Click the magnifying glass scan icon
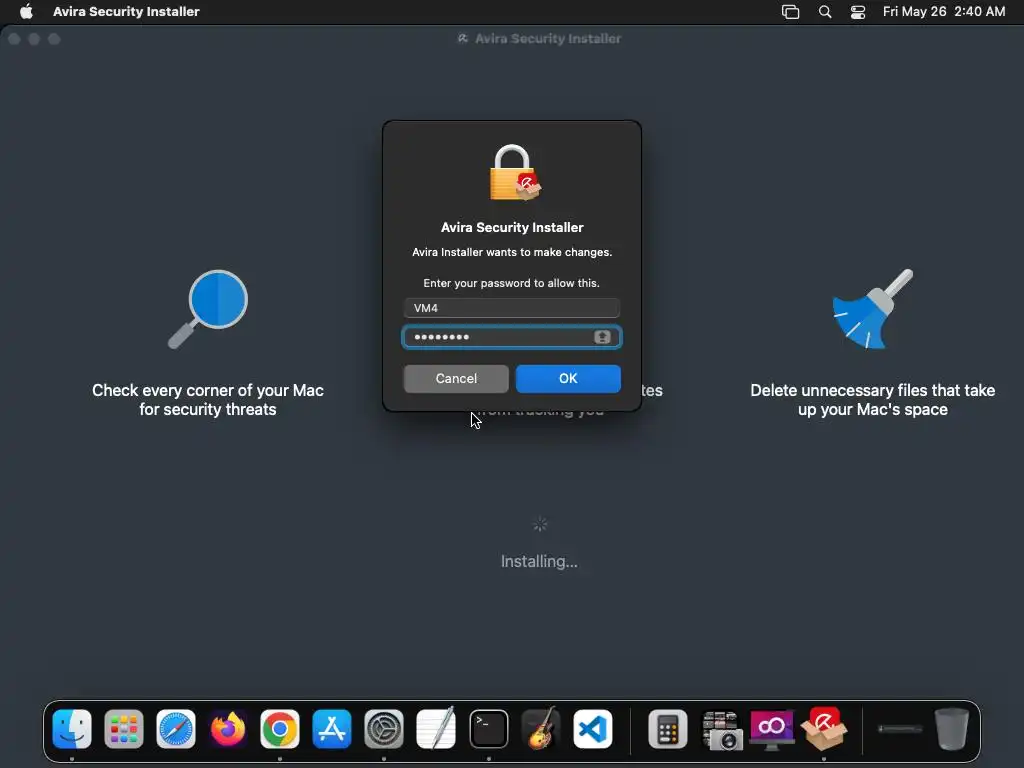 208,309
